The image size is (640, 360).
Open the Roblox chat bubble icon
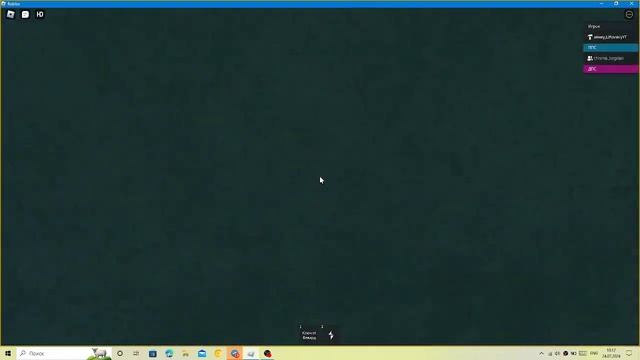[x=25, y=14]
